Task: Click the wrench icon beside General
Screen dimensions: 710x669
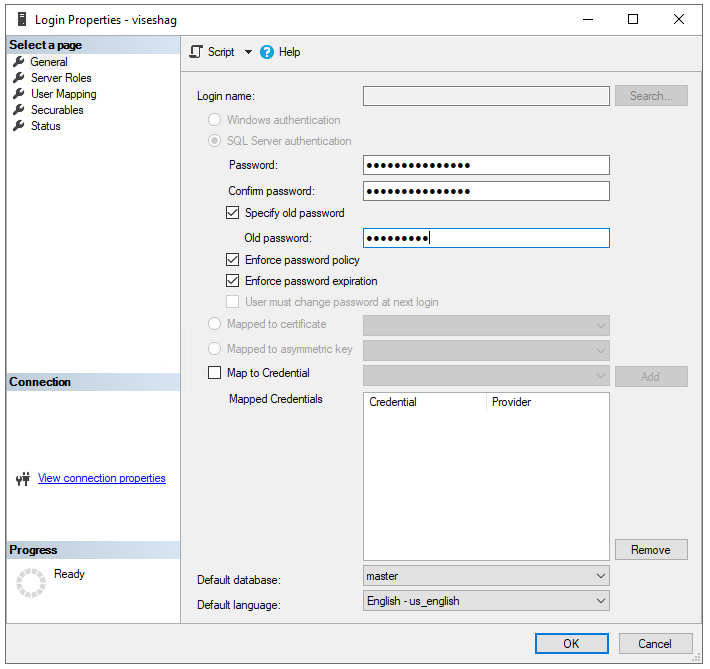Action: coord(19,62)
